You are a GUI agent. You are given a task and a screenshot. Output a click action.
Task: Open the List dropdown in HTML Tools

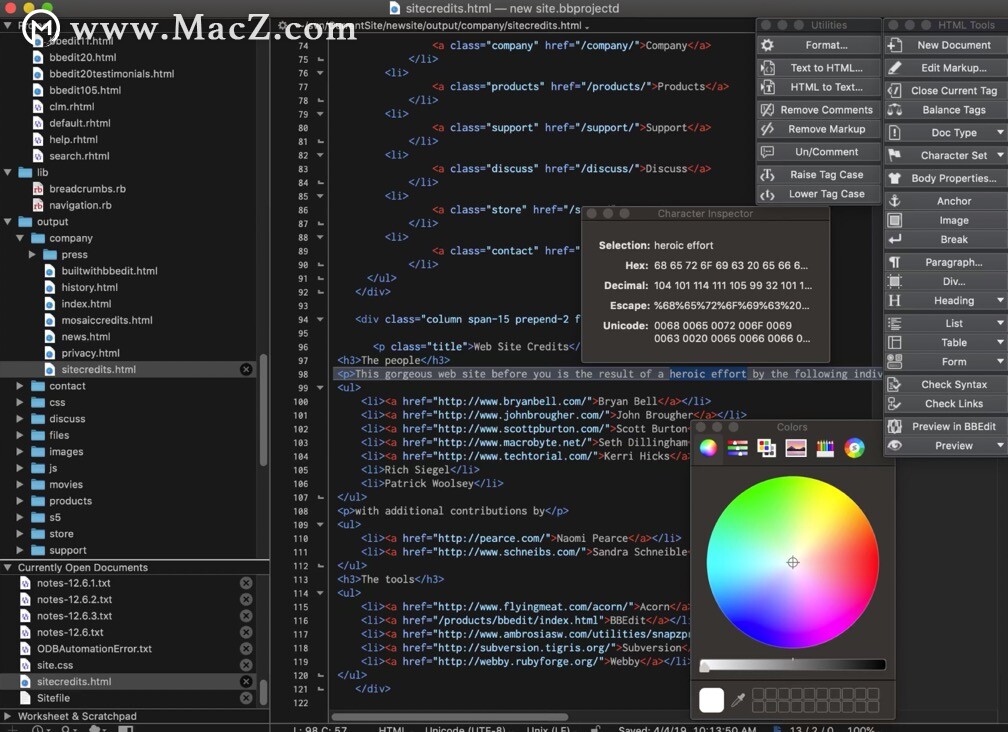point(946,323)
